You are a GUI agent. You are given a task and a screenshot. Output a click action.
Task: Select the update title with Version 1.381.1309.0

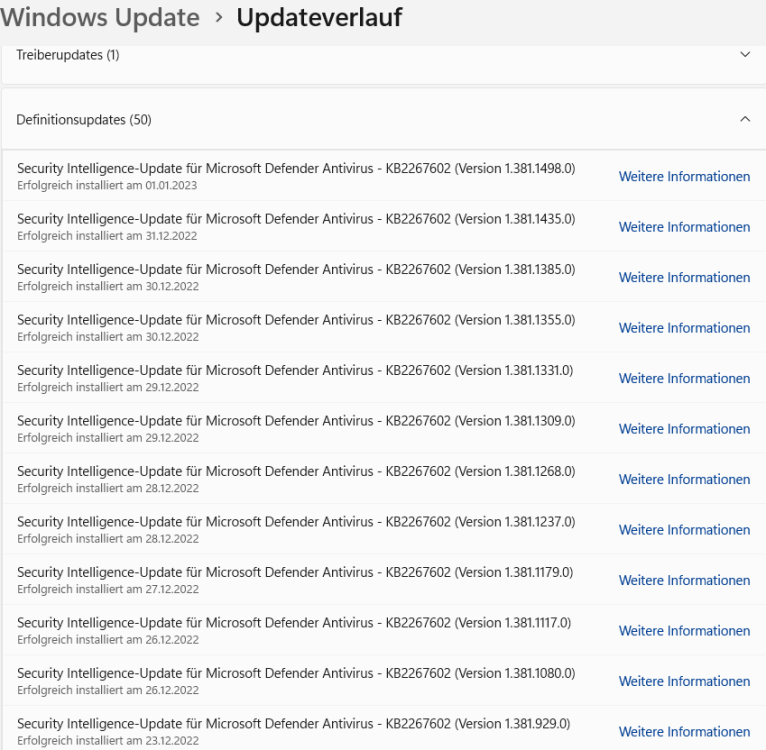coord(296,421)
